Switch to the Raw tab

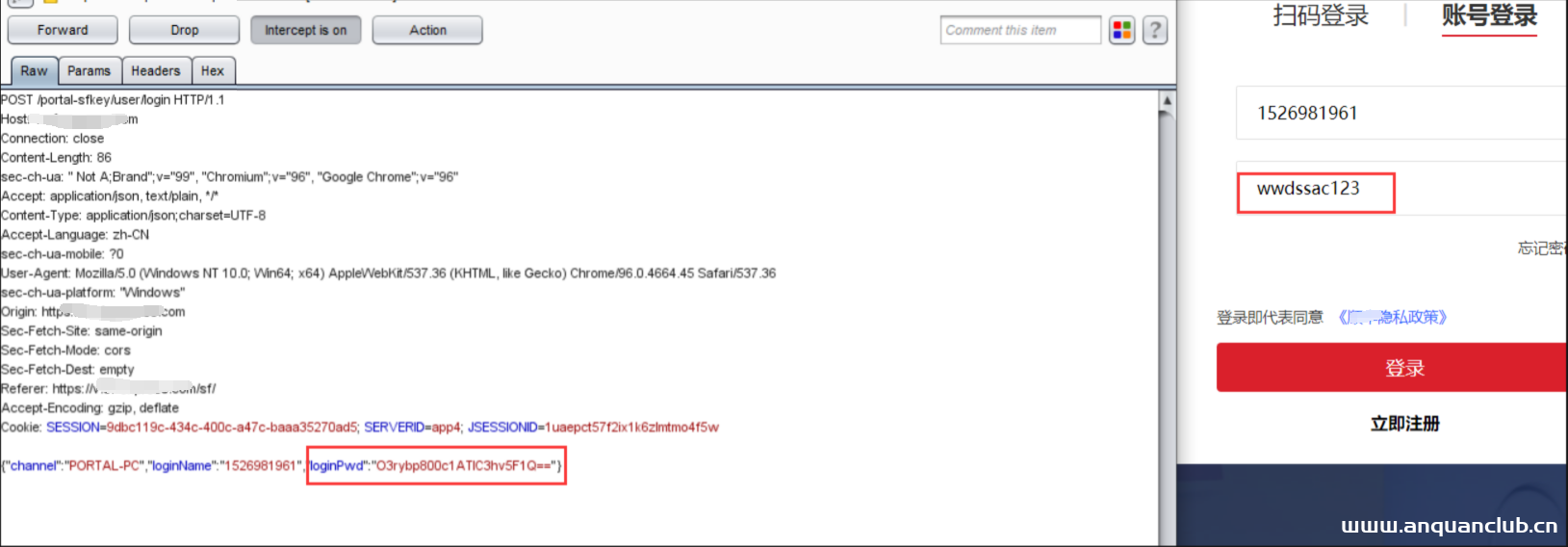34,70
